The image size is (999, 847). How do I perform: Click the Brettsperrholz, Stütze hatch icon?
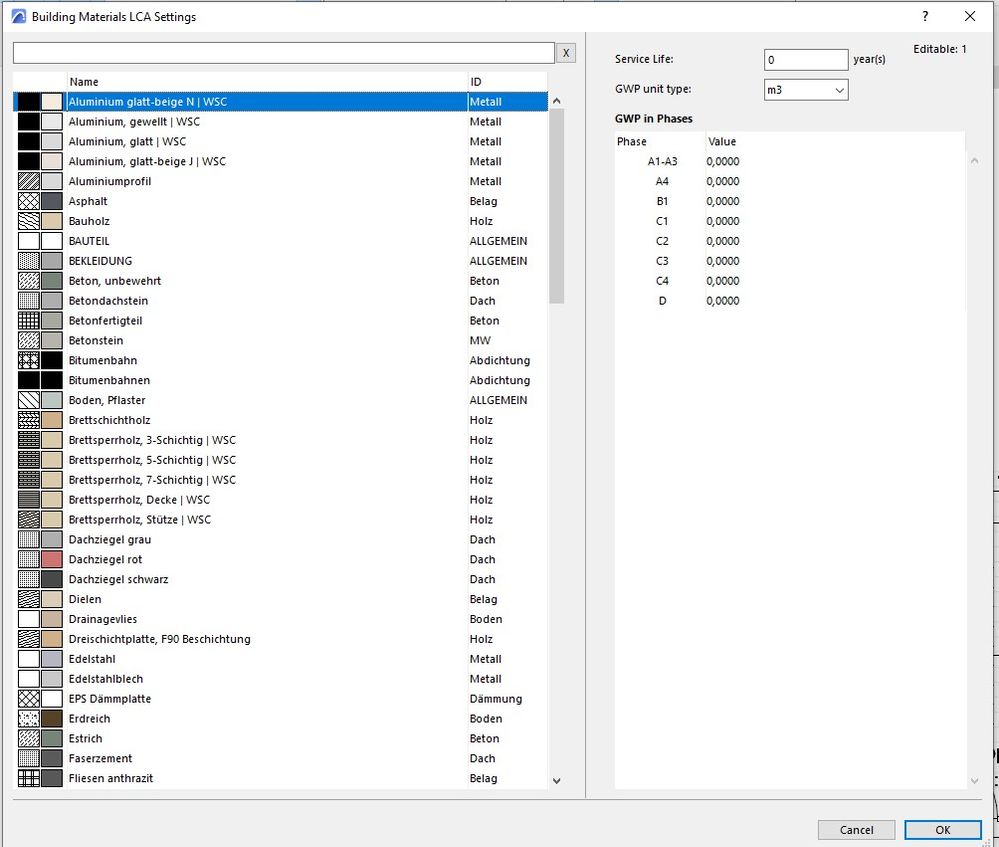tap(29, 520)
